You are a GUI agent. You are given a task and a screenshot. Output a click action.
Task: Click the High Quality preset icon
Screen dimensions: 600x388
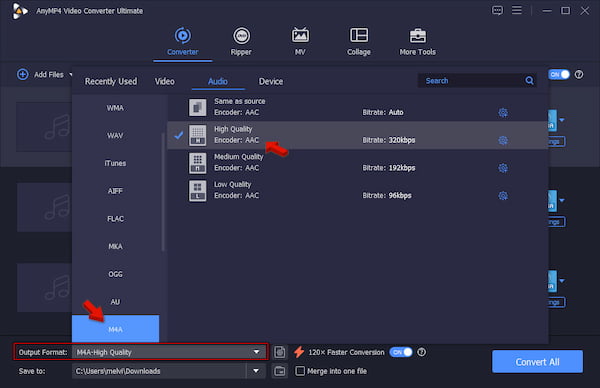[197, 135]
